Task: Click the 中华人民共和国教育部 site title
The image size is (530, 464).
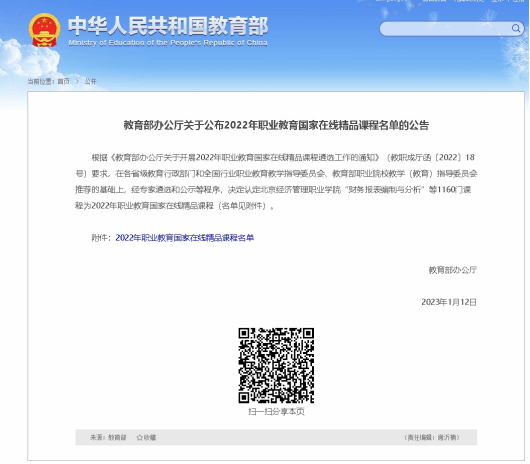Action: (x=168, y=26)
